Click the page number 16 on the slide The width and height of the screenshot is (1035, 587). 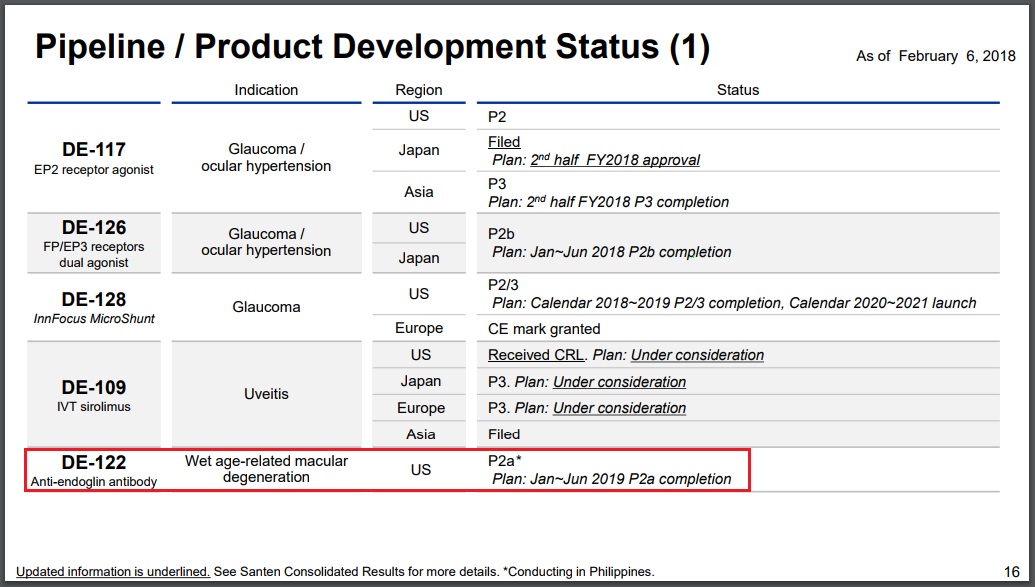pos(1010,572)
